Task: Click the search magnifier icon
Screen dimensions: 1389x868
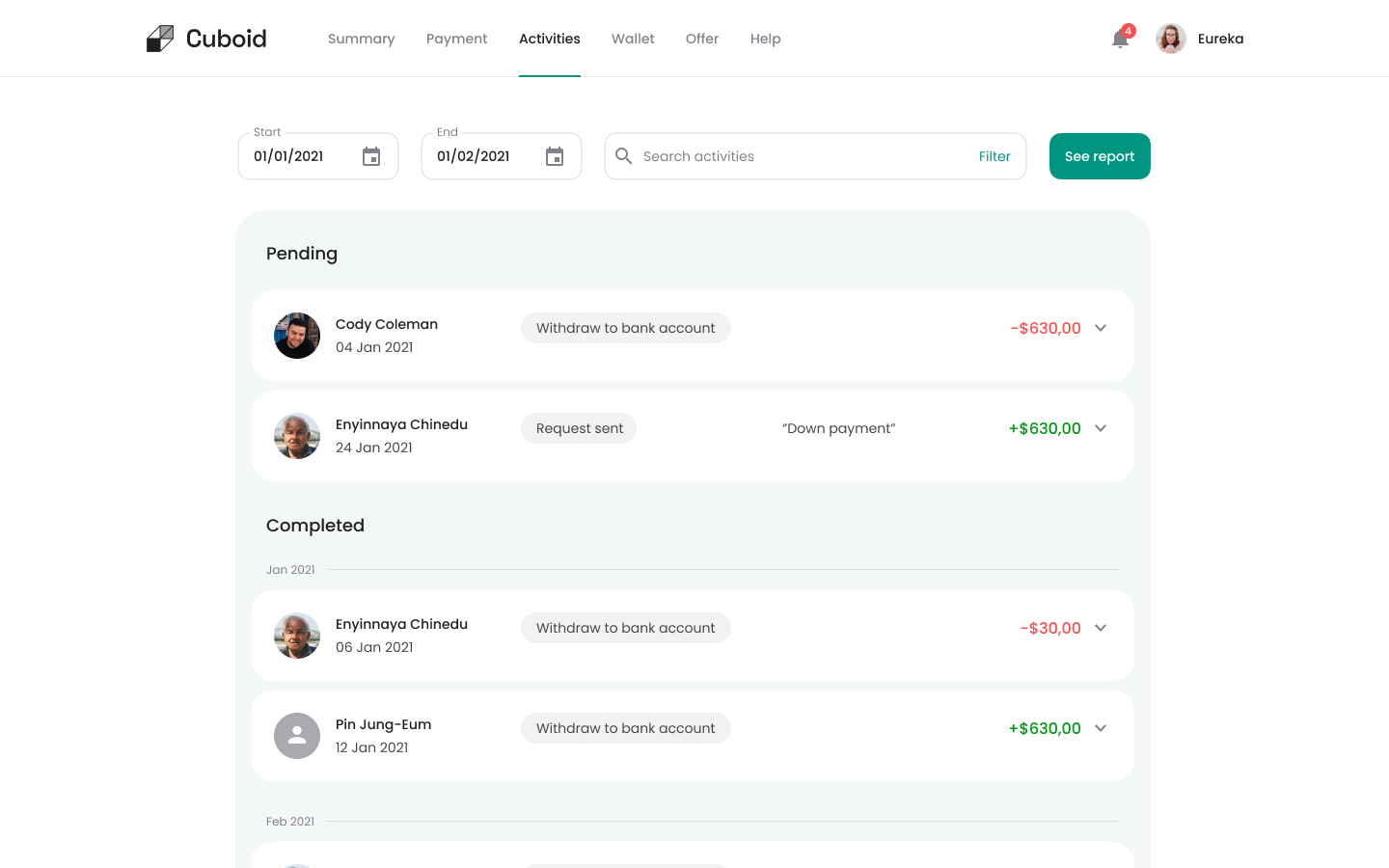Action: (624, 156)
